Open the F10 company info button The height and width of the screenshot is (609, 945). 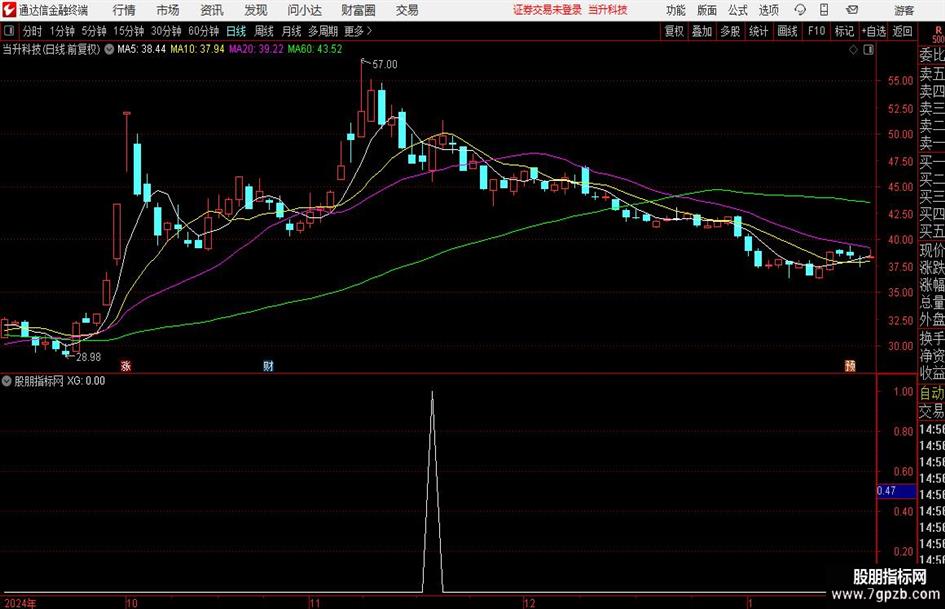point(817,31)
